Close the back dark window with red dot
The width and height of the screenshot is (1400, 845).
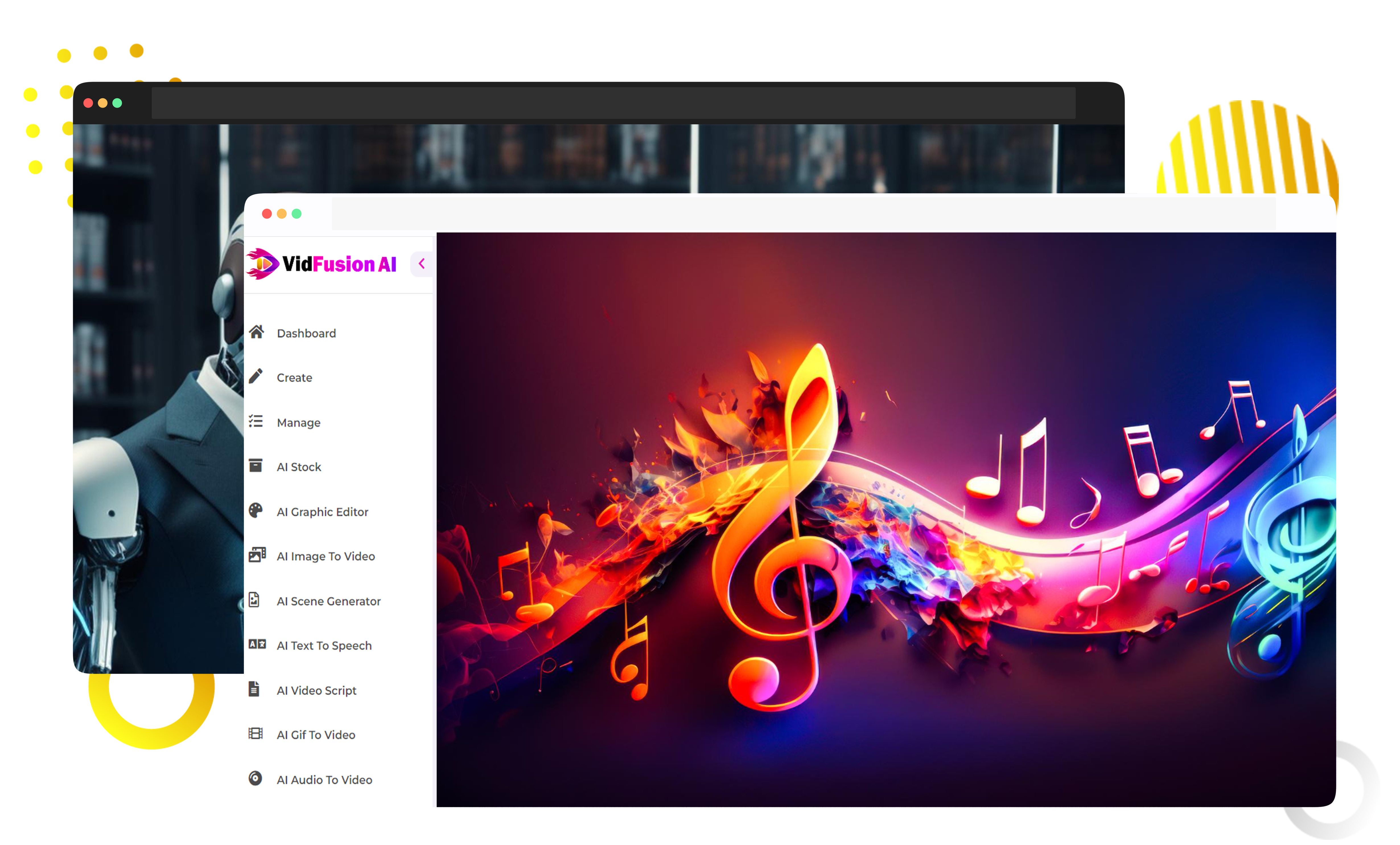pos(88,103)
